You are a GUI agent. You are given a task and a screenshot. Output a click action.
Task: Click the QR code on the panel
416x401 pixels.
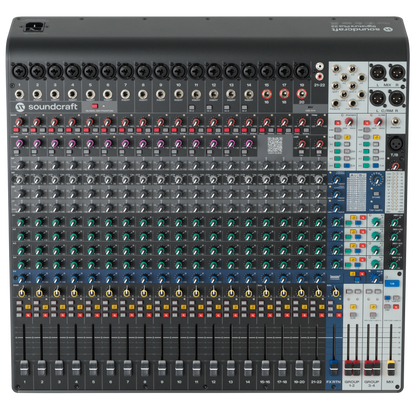click(275, 145)
